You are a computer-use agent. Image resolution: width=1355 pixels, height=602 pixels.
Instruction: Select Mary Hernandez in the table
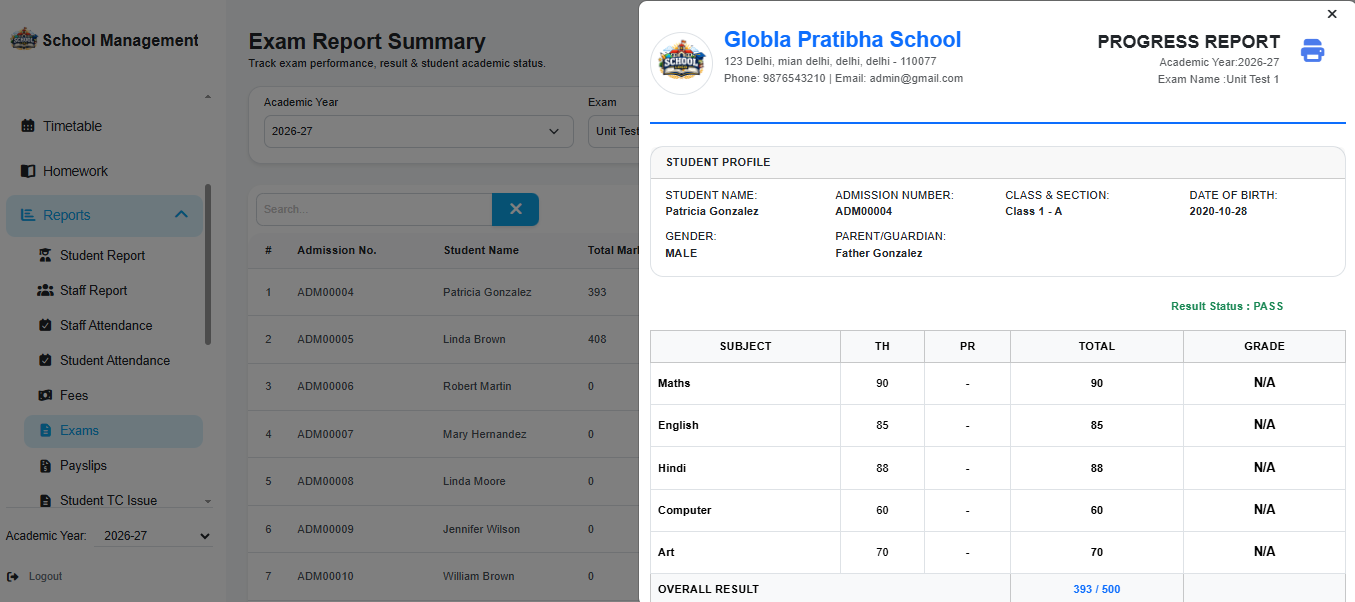[484, 434]
